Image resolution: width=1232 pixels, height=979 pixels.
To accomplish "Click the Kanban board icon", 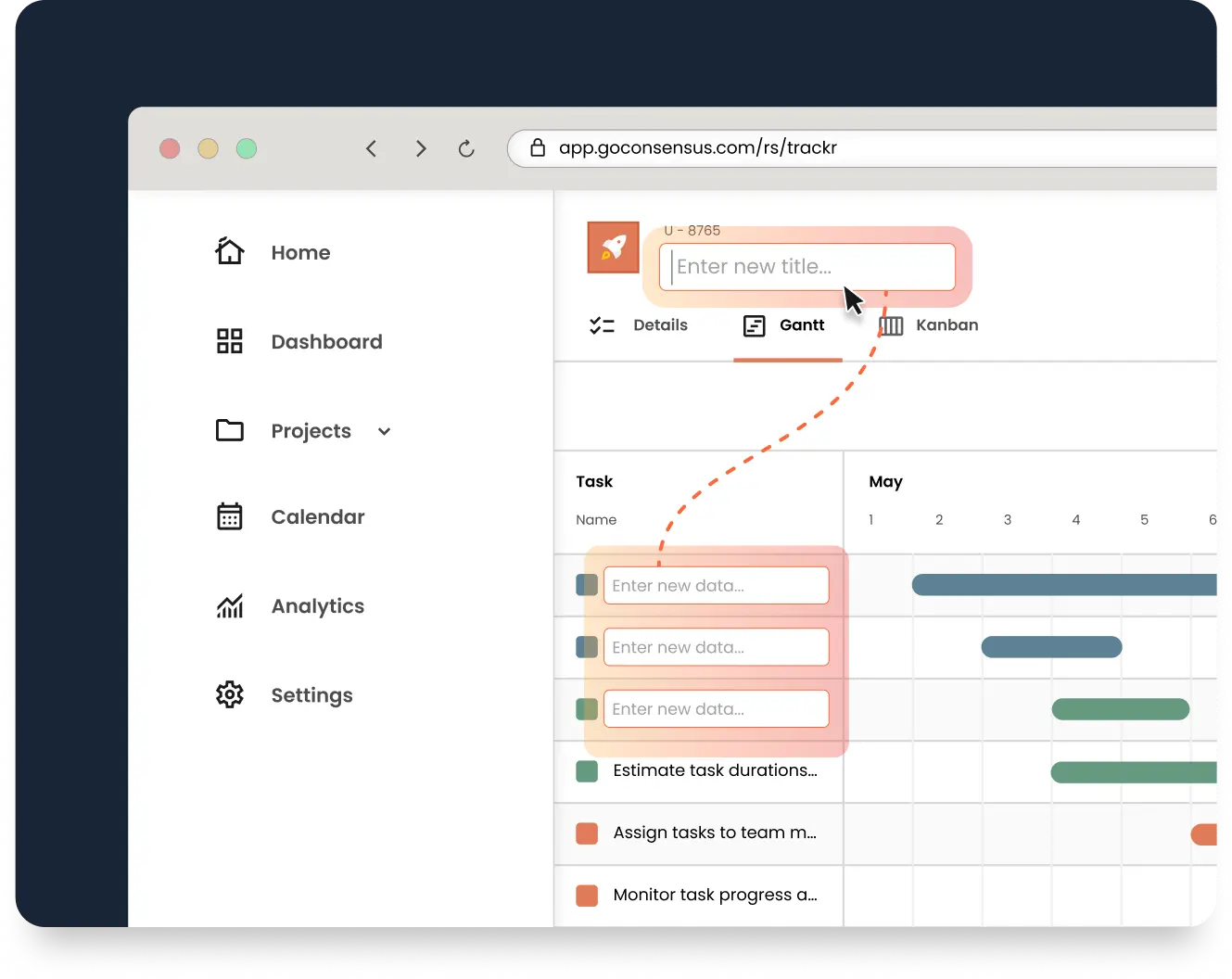I will pyautogui.click(x=891, y=325).
